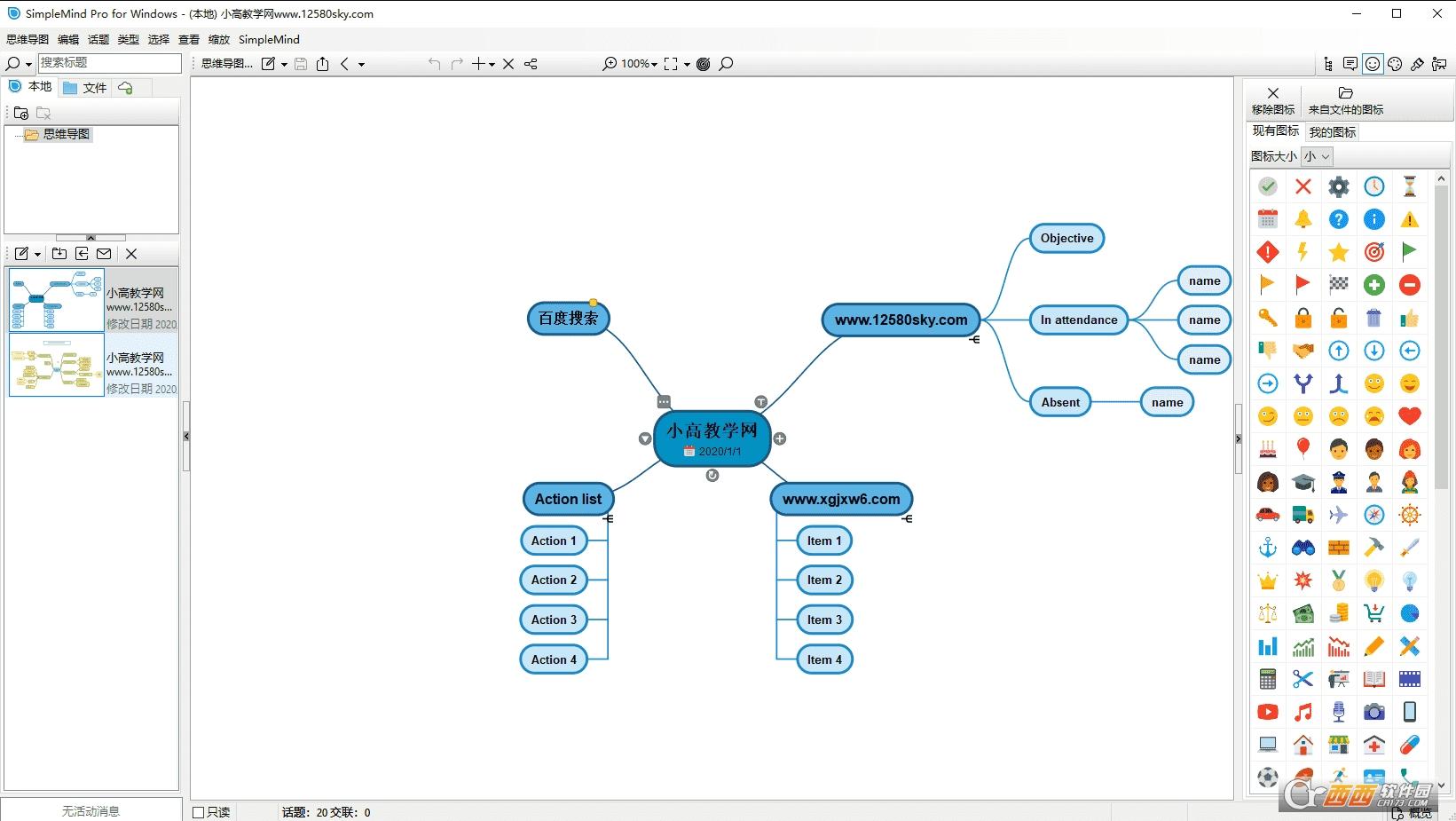Click the delete topic X in toolbar
Image resolution: width=1456 pixels, height=821 pixels.
coord(508,64)
